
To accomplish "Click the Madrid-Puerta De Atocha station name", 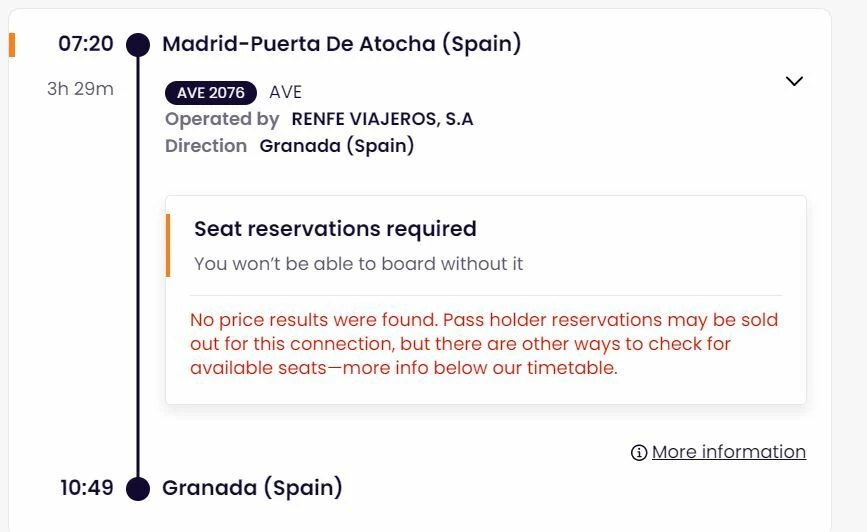I will coord(341,44).
